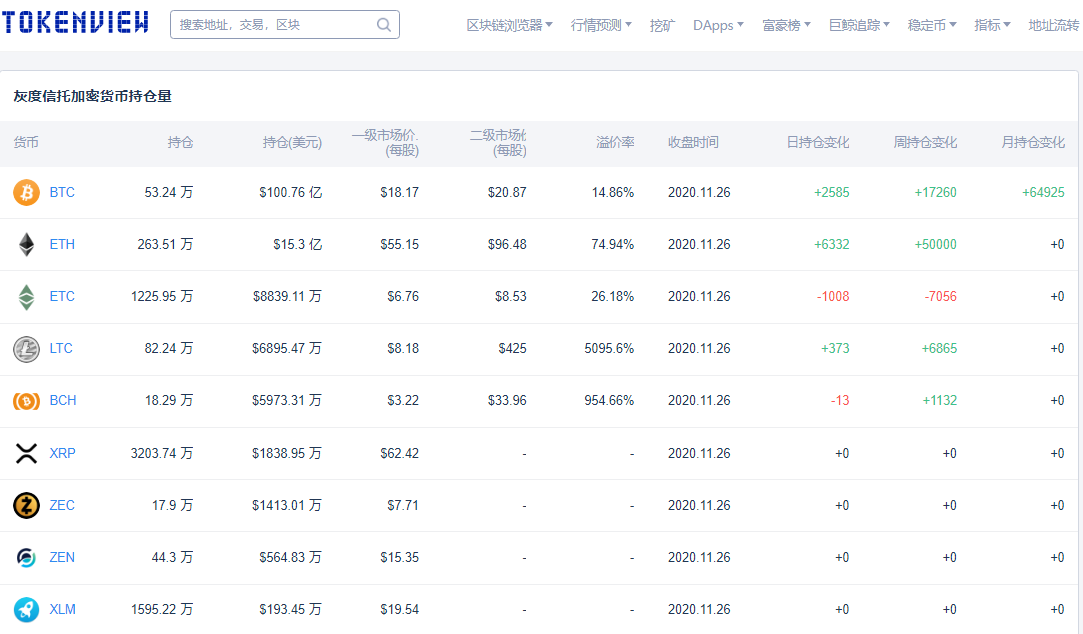Select the 954.66% BCH premium cell
Image resolution: width=1083 pixels, height=634 pixels.
(609, 401)
